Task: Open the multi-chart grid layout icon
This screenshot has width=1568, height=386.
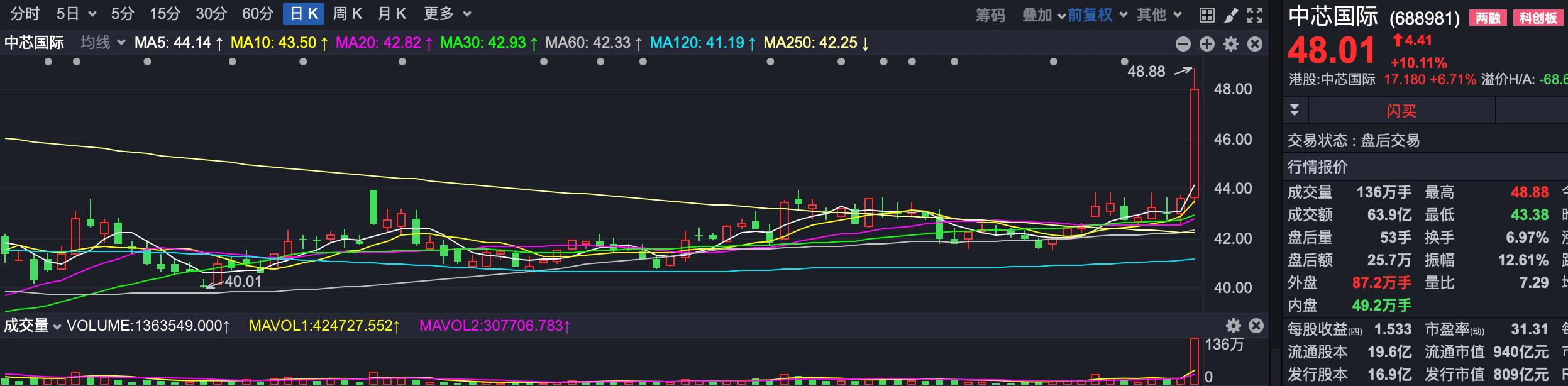Action: coord(1206,14)
